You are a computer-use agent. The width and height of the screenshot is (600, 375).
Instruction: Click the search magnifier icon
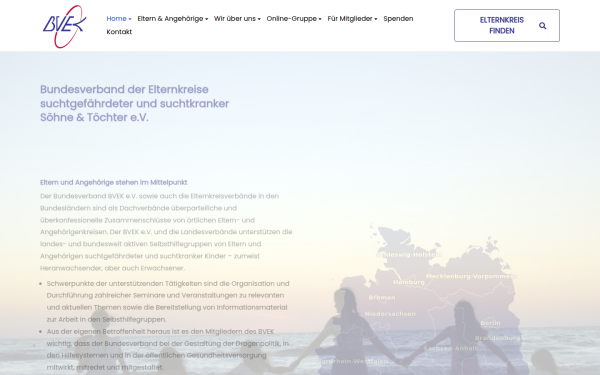coord(542,26)
